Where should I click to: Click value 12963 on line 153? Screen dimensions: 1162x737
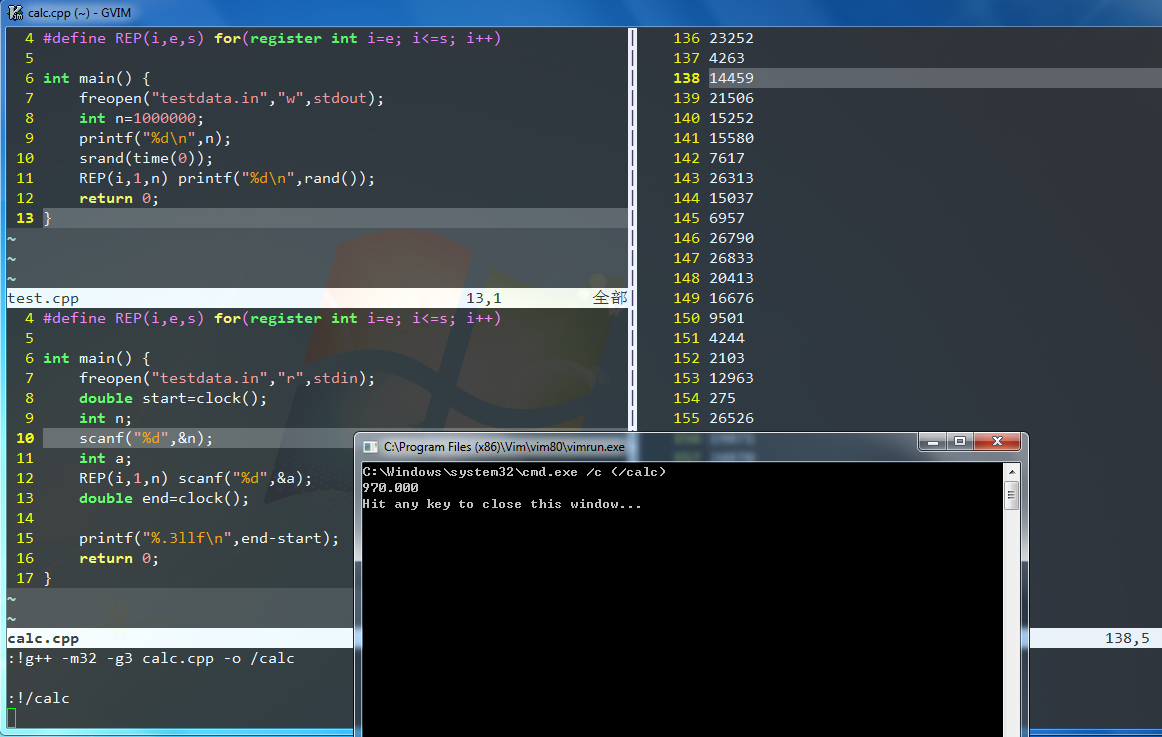731,378
